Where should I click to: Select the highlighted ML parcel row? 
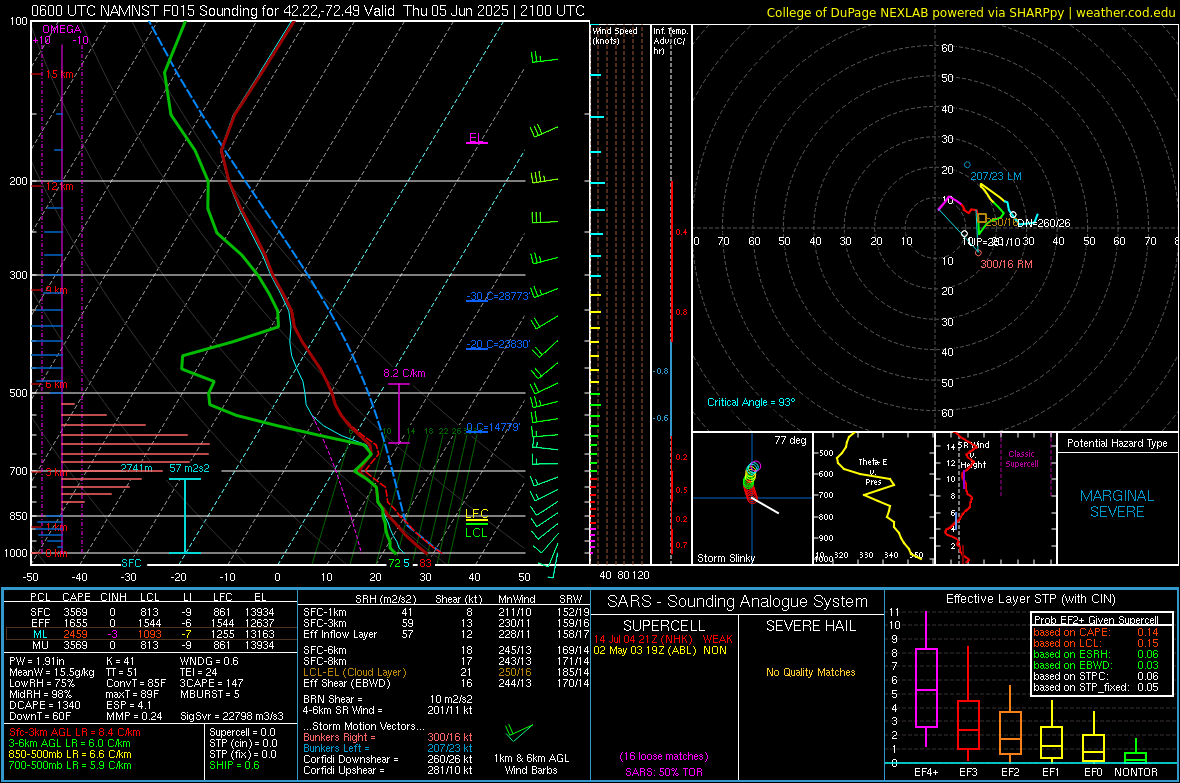(150, 634)
